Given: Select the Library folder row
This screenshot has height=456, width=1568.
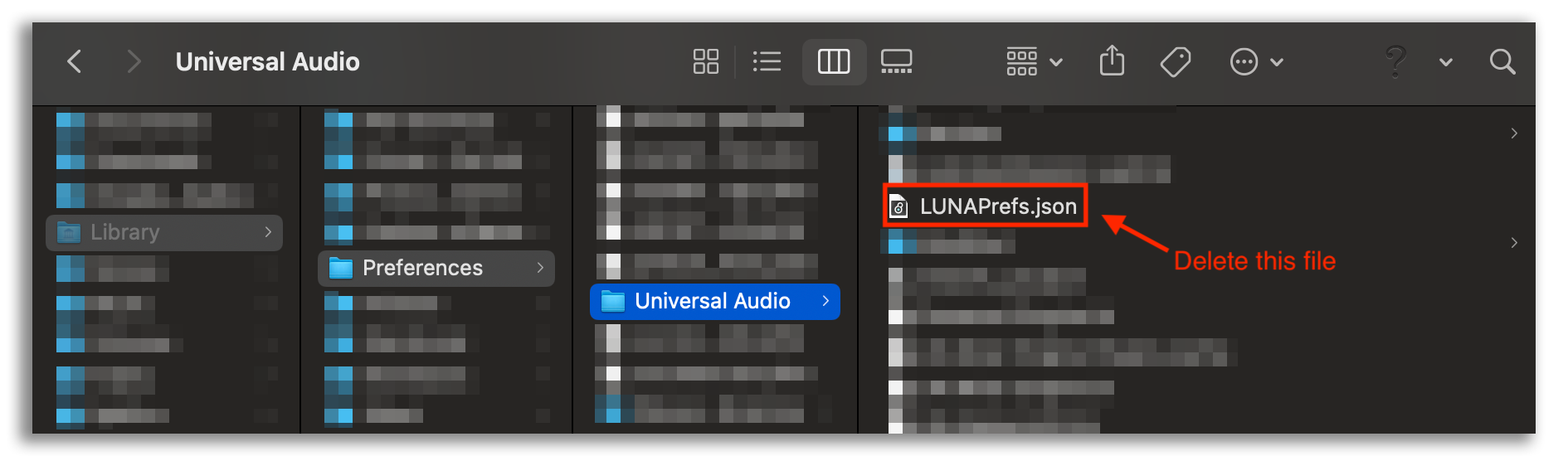Looking at the screenshot, I should [164, 232].
